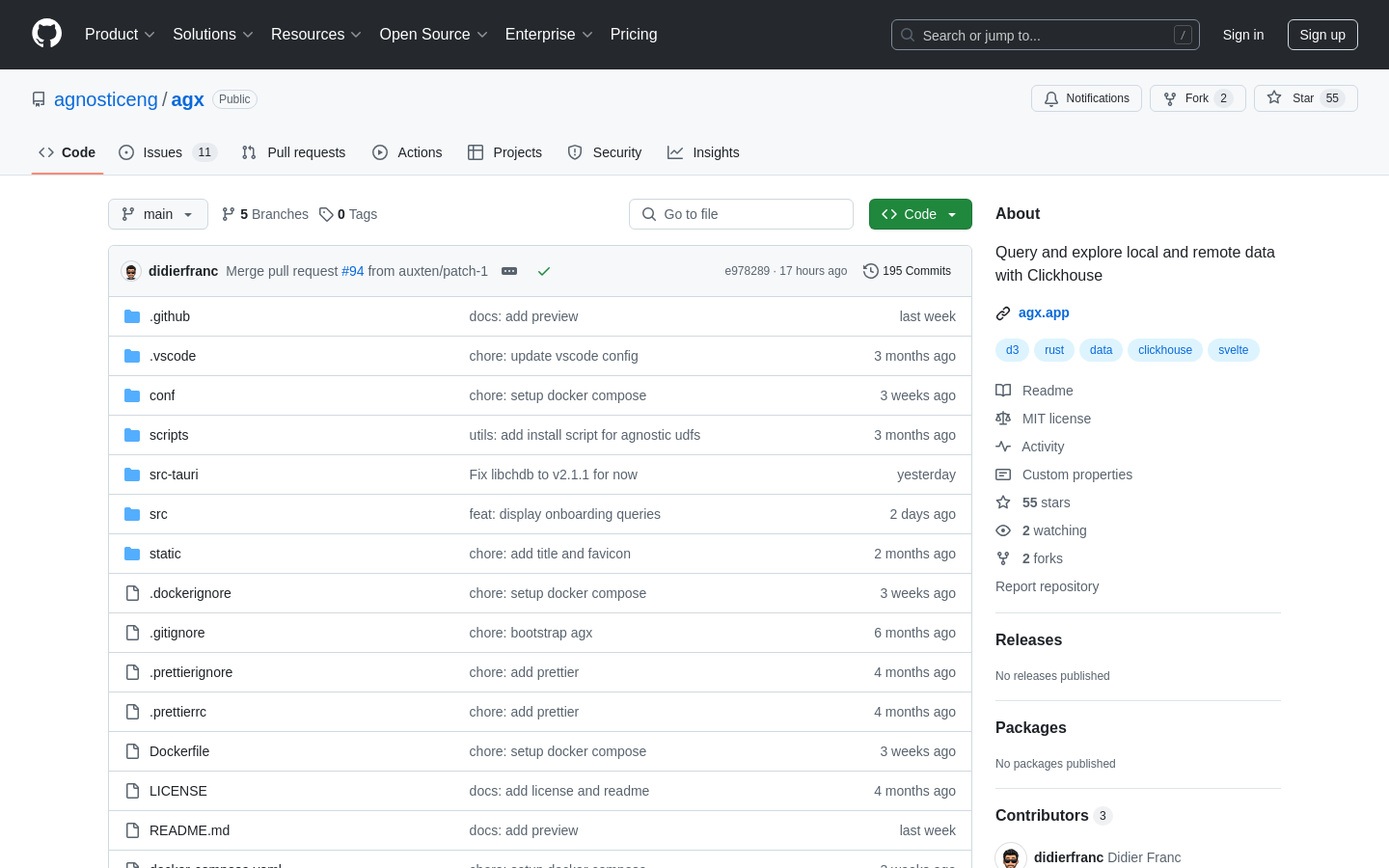The image size is (1389, 868).
Task: Open the Pricing link
Action: 634,34
